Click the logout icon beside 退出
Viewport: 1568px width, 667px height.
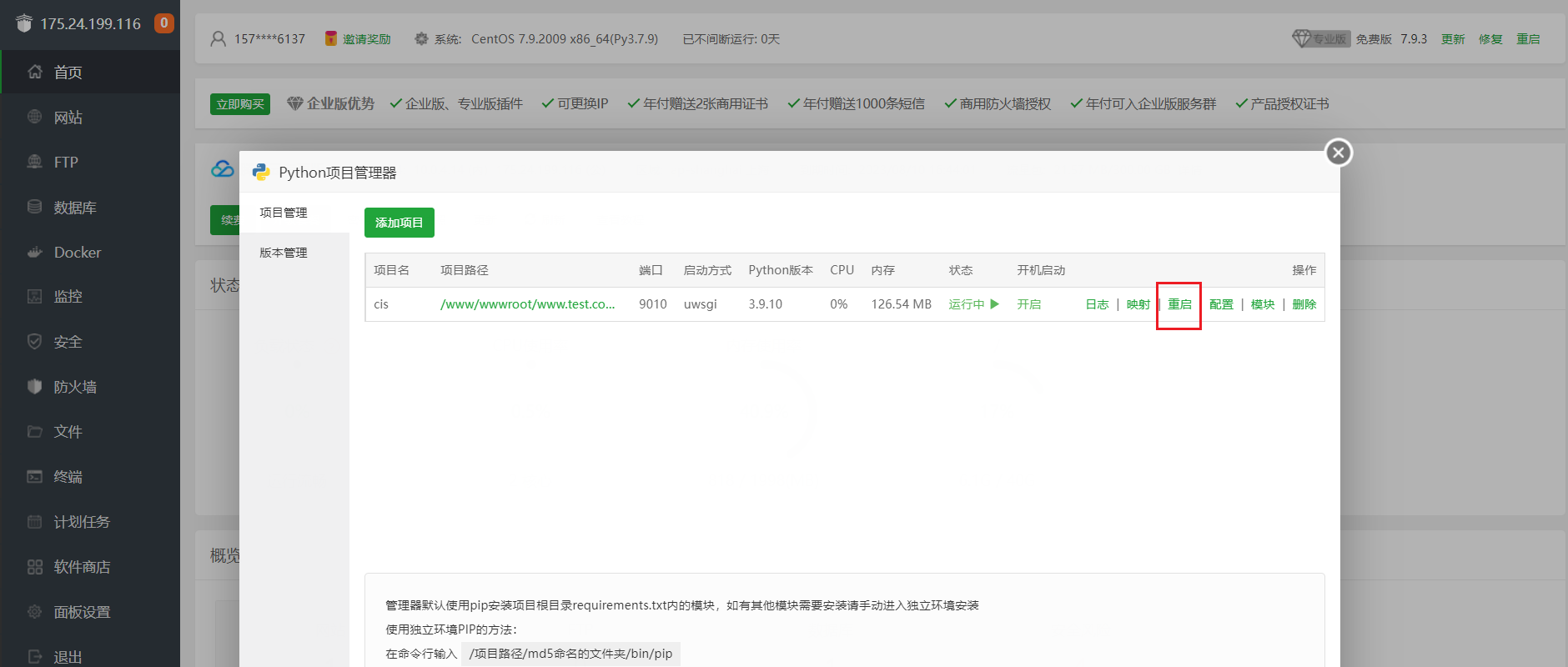35,656
